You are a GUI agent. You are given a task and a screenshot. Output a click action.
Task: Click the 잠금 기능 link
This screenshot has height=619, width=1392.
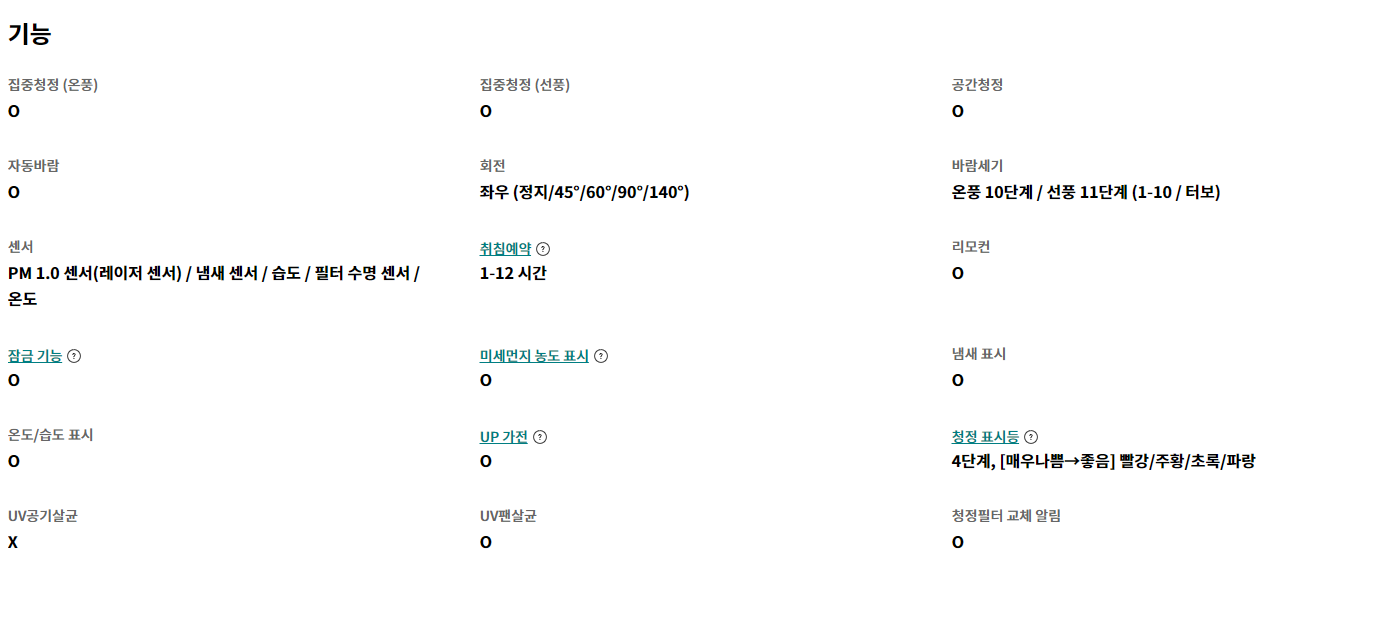point(35,356)
